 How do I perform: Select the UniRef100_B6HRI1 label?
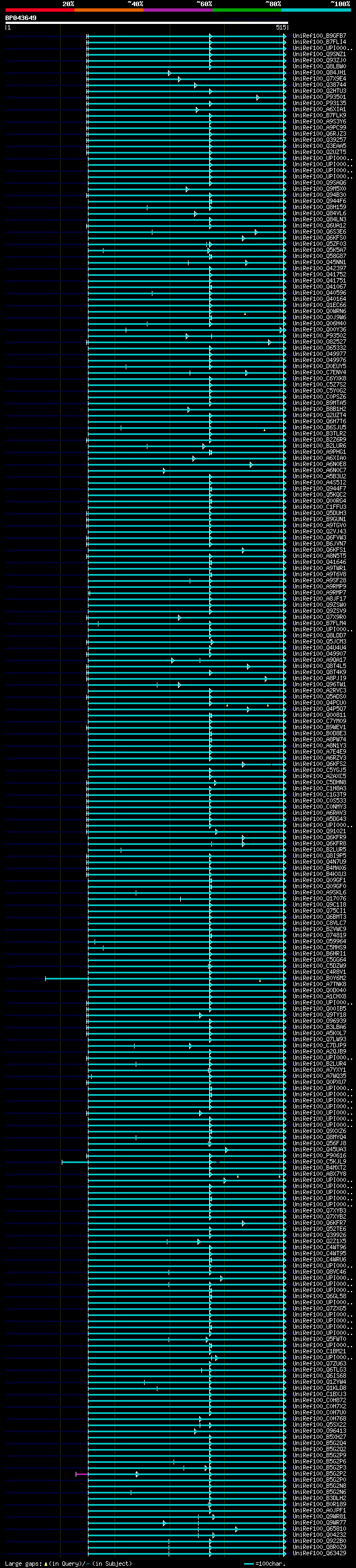pyautogui.click(x=319, y=953)
